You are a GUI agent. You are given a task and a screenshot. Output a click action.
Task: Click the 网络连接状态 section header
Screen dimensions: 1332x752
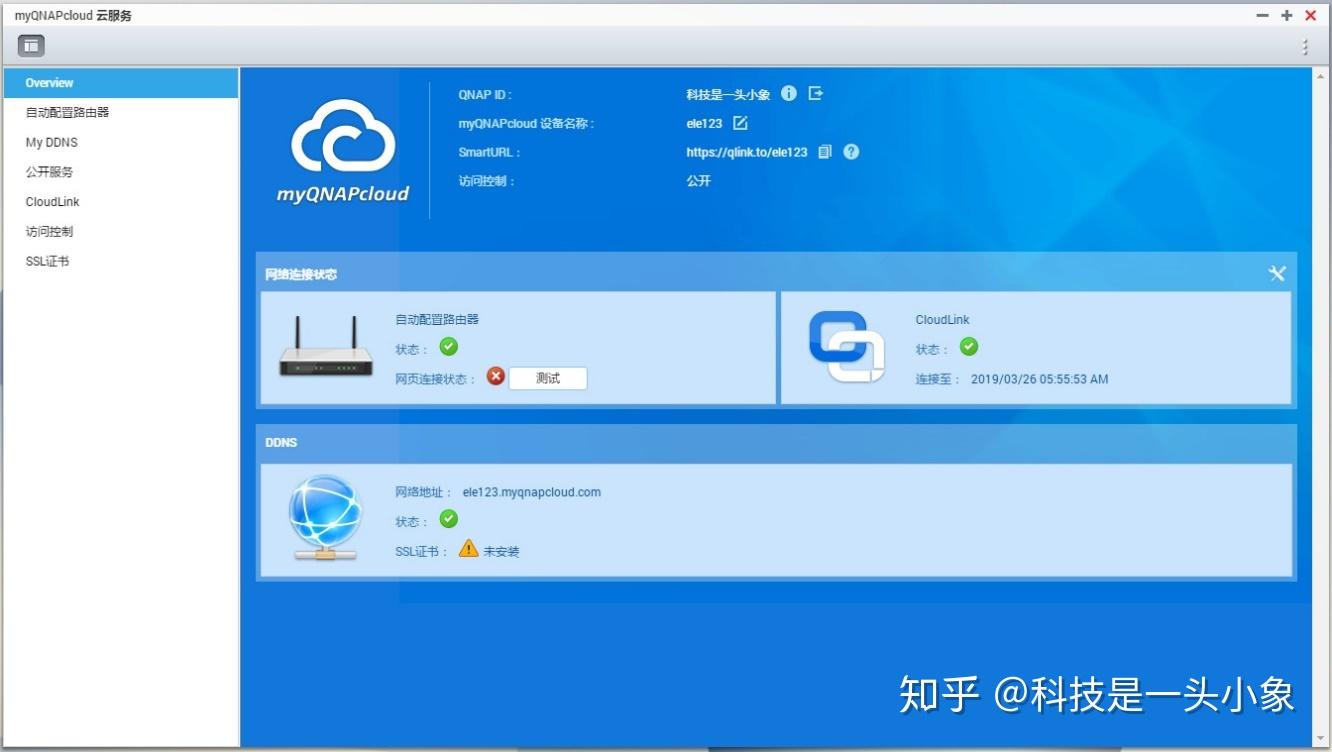point(301,274)
